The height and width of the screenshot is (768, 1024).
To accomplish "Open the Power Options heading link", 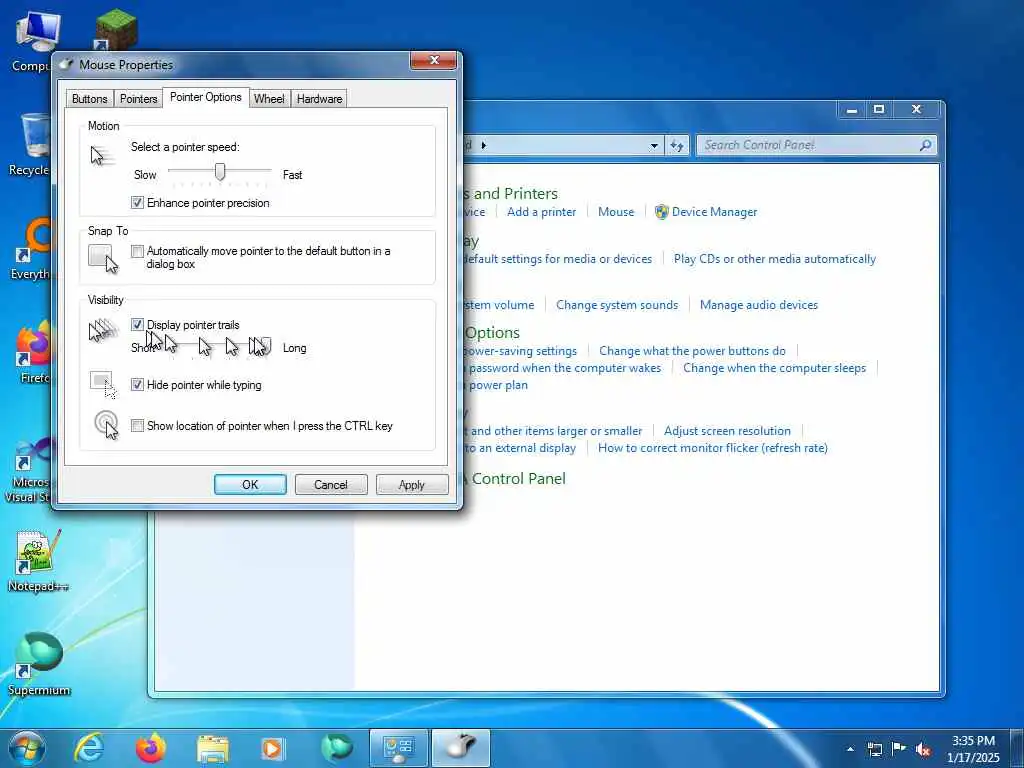I will click(x=492, y=332).
